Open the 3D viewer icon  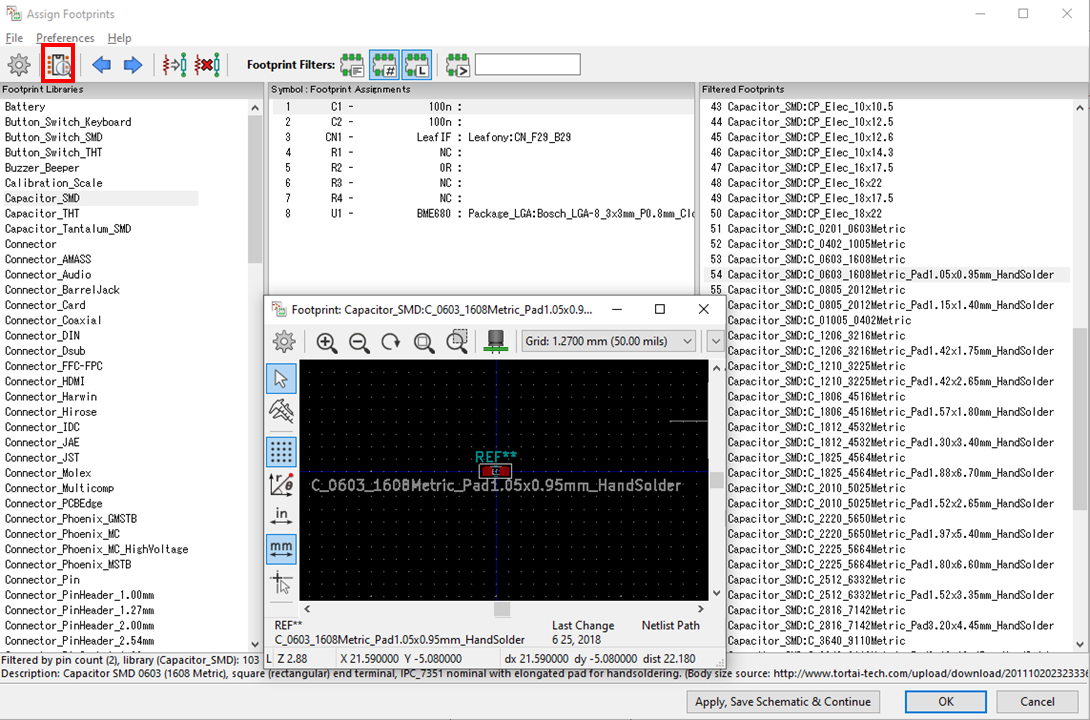pos(496,341)
